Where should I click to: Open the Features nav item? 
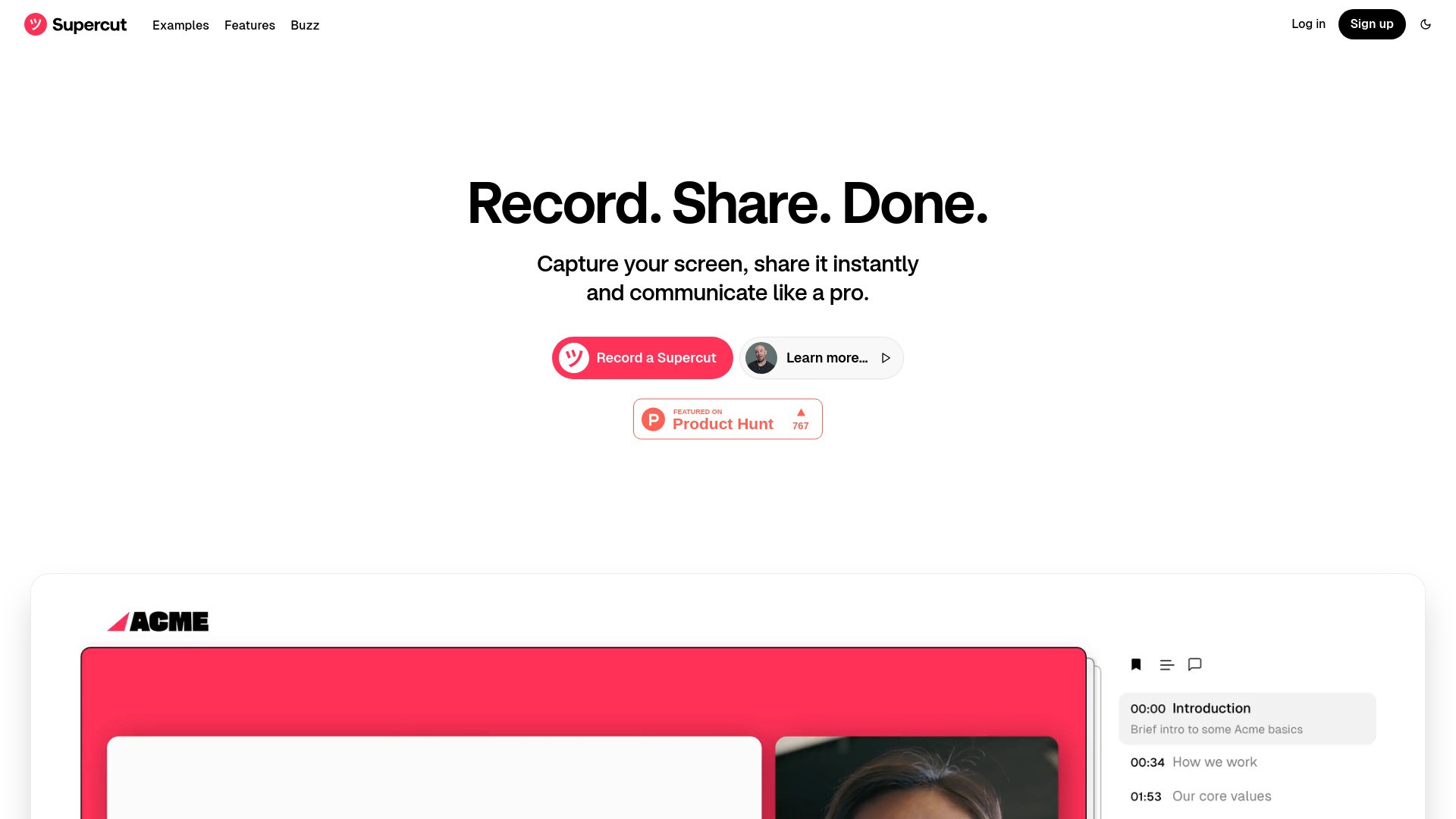[x=249, y=25]
